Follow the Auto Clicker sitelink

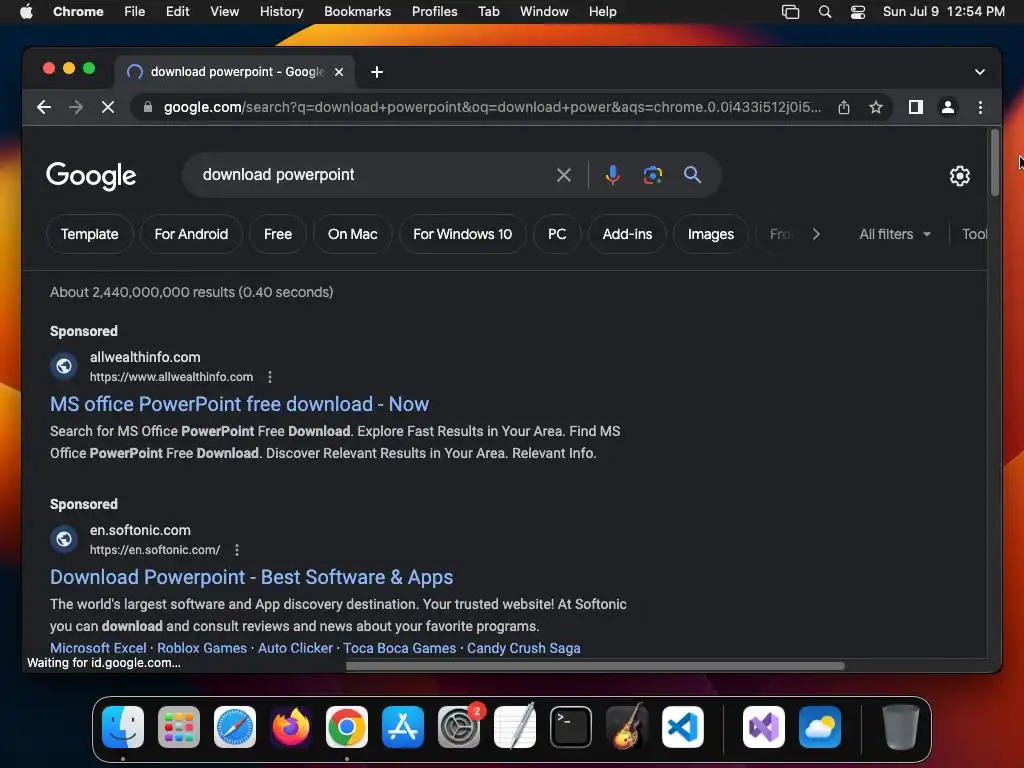click(x=295, y=648)
